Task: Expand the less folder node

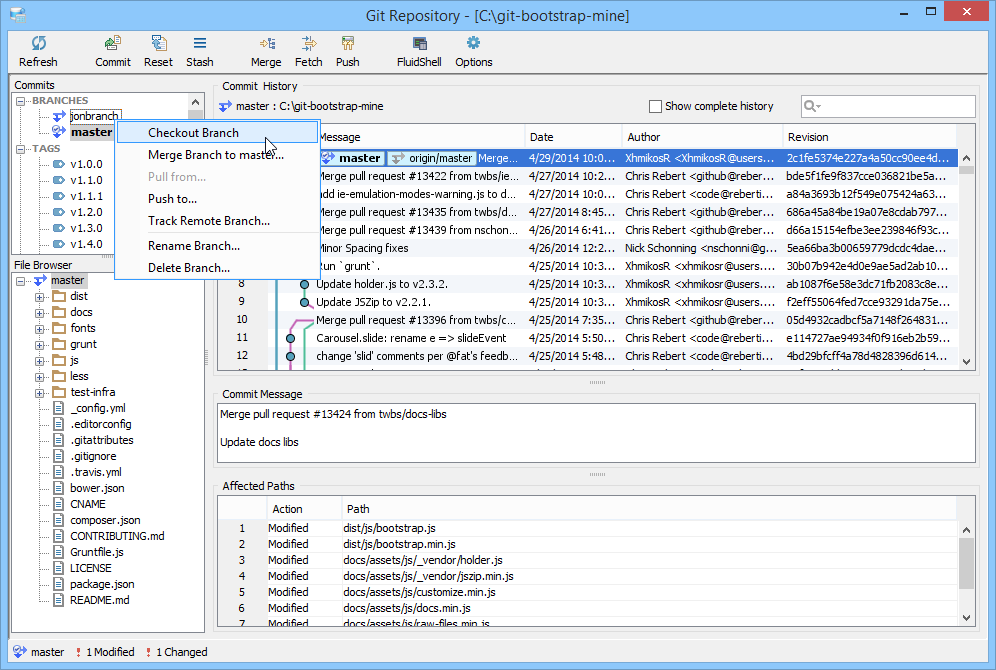Action: click(39, 377)
